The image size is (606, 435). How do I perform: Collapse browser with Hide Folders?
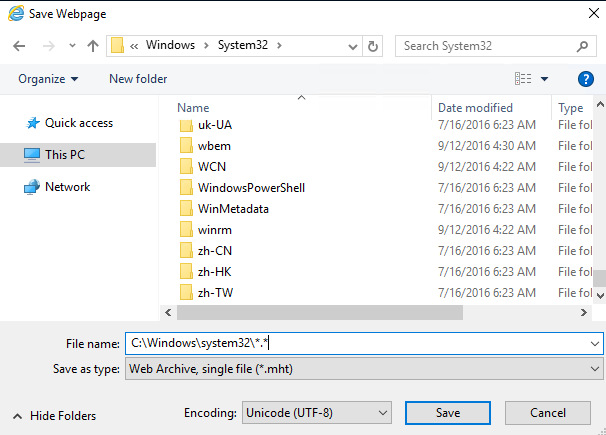pyautogui.click(x=55, y=415)
